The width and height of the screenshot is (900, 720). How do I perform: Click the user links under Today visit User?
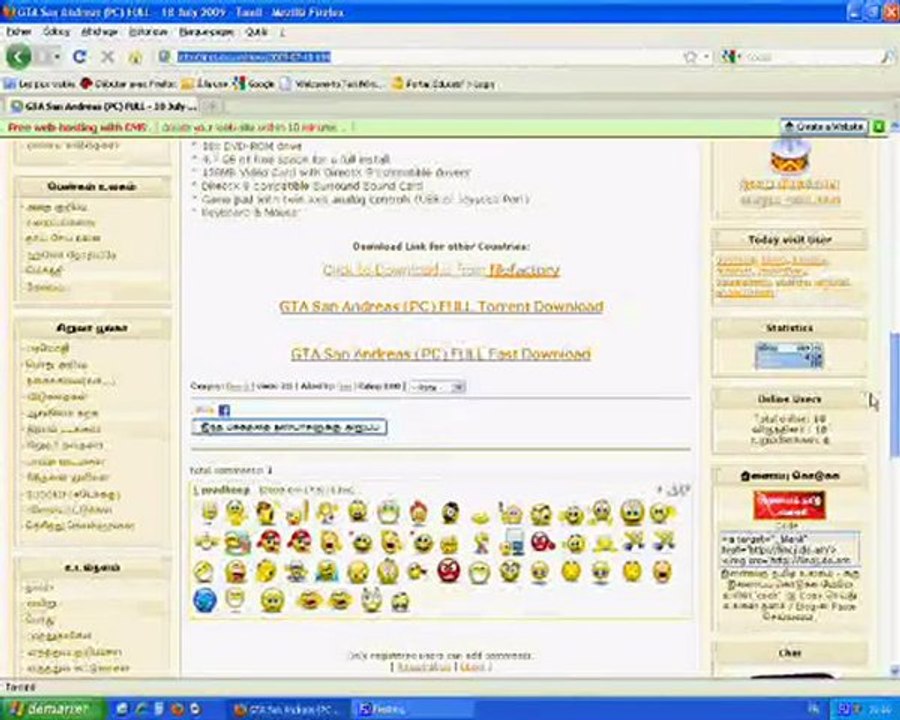pyautogui.click(x=783, y=276)
